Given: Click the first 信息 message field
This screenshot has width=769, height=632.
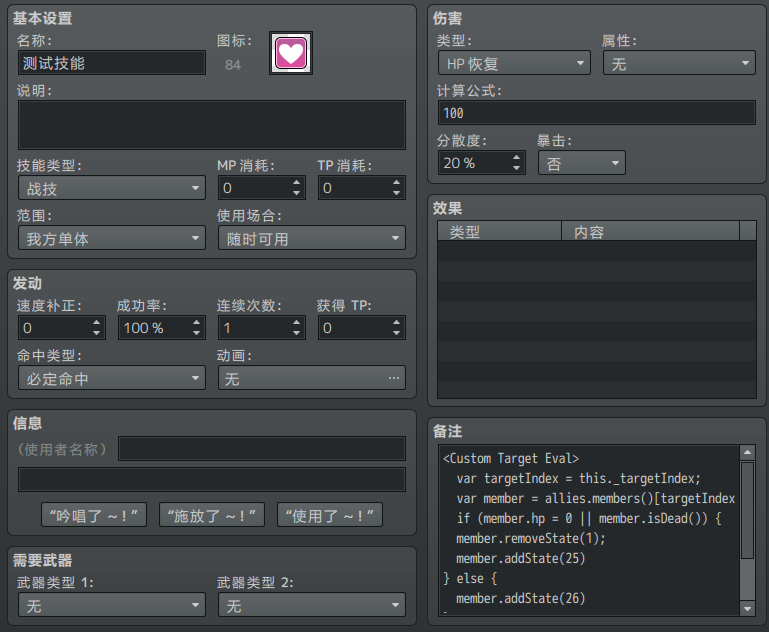Looking at the screenshot, I should tap(262, 449).
